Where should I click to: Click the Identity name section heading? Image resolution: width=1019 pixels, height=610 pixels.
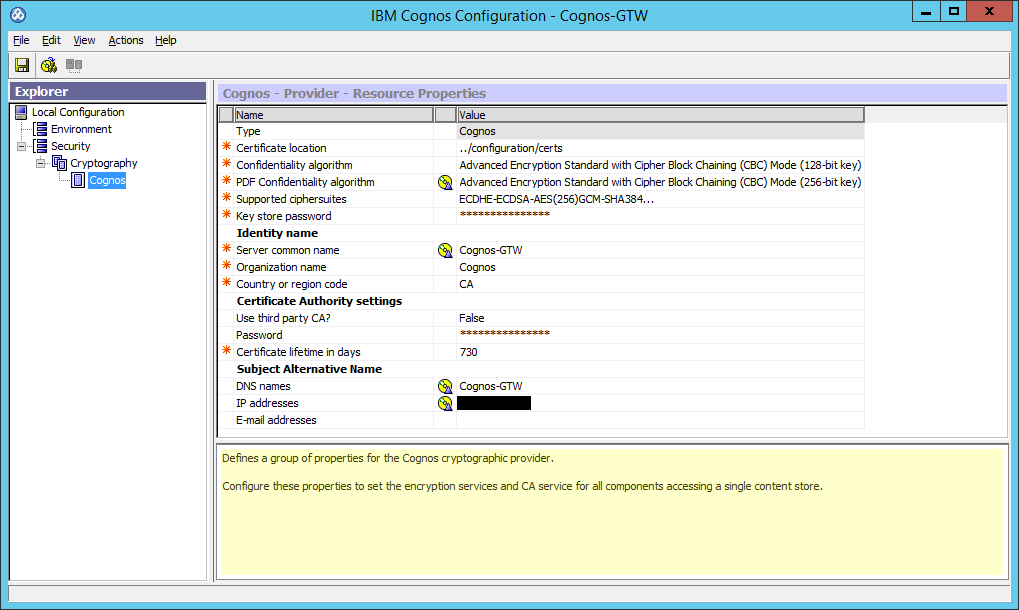click(x=277, y=233)
